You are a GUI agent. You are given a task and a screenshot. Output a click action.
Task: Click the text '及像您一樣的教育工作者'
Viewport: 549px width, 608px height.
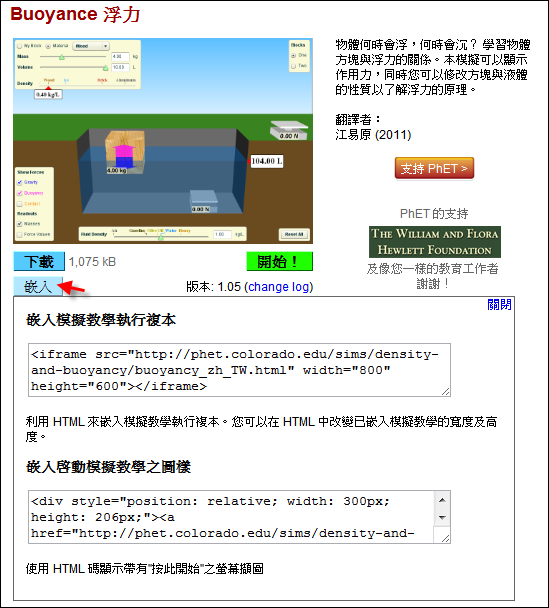click(433, 269)
